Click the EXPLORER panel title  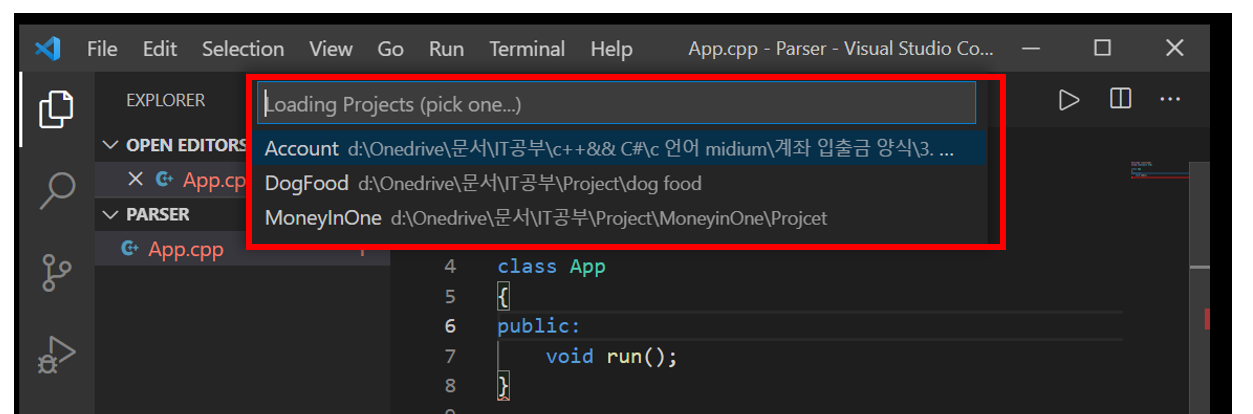(x=165, y=100)
